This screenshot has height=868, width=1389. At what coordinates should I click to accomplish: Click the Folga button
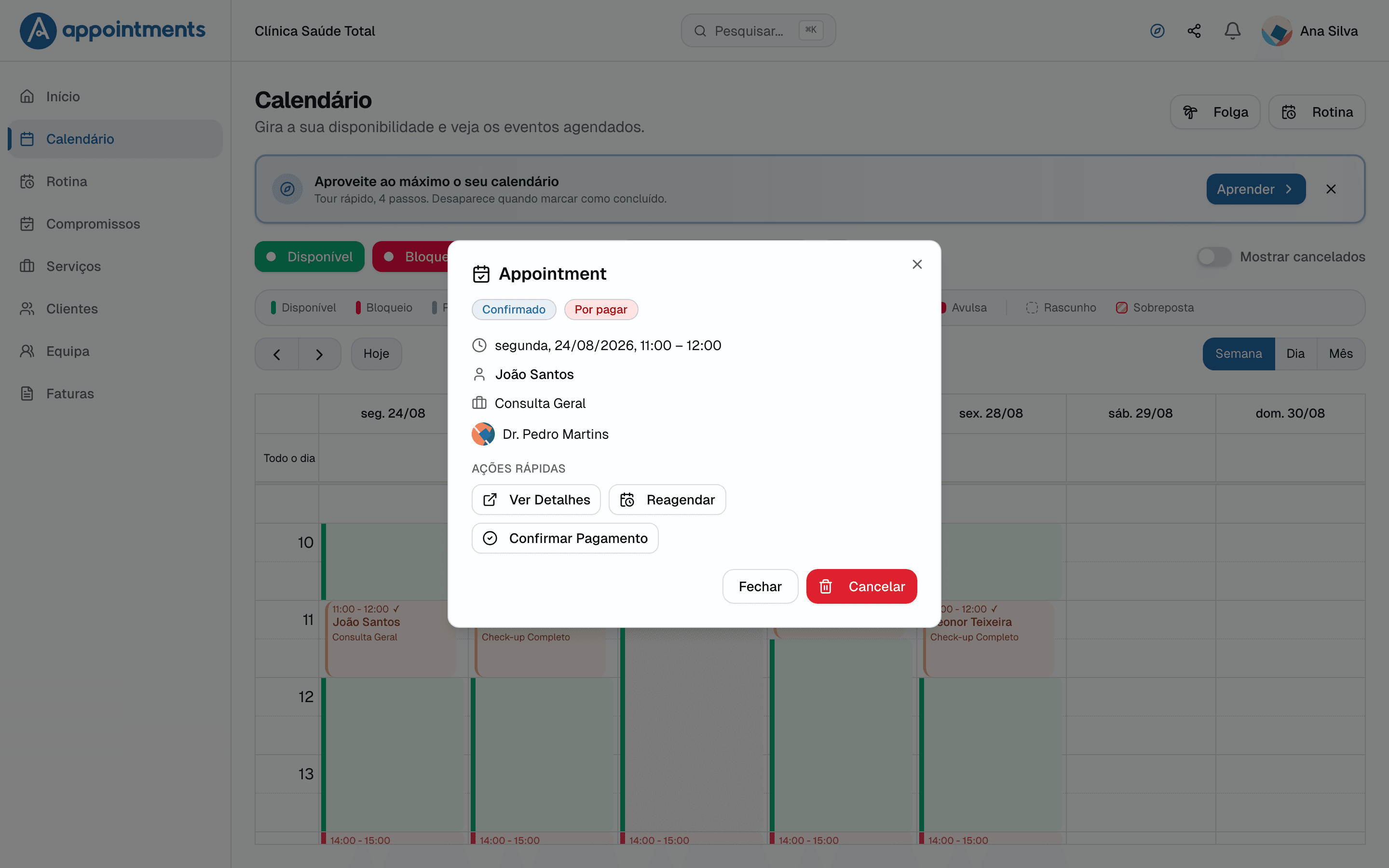[x=1215, y=112]
